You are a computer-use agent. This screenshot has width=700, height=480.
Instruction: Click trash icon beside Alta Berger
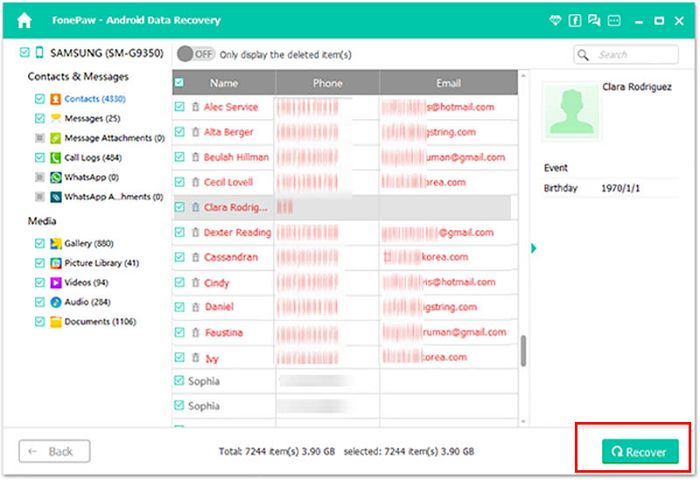point(196,132)
